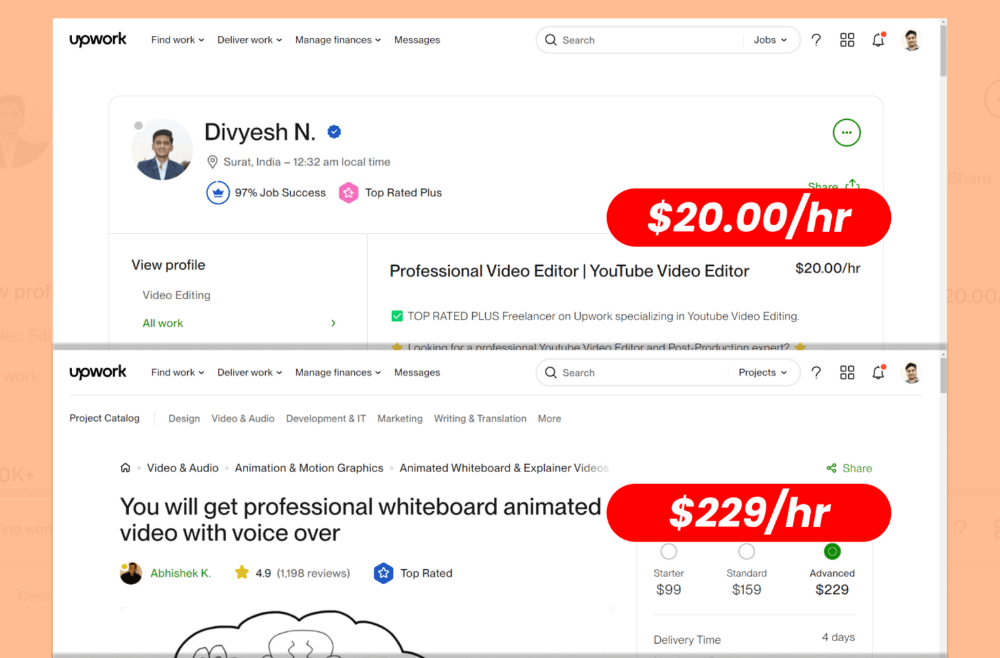Viewport: 1000px width, 658px height.
Task: Open the Abhishek K. seller profile link
Action: tap(180, 573)
